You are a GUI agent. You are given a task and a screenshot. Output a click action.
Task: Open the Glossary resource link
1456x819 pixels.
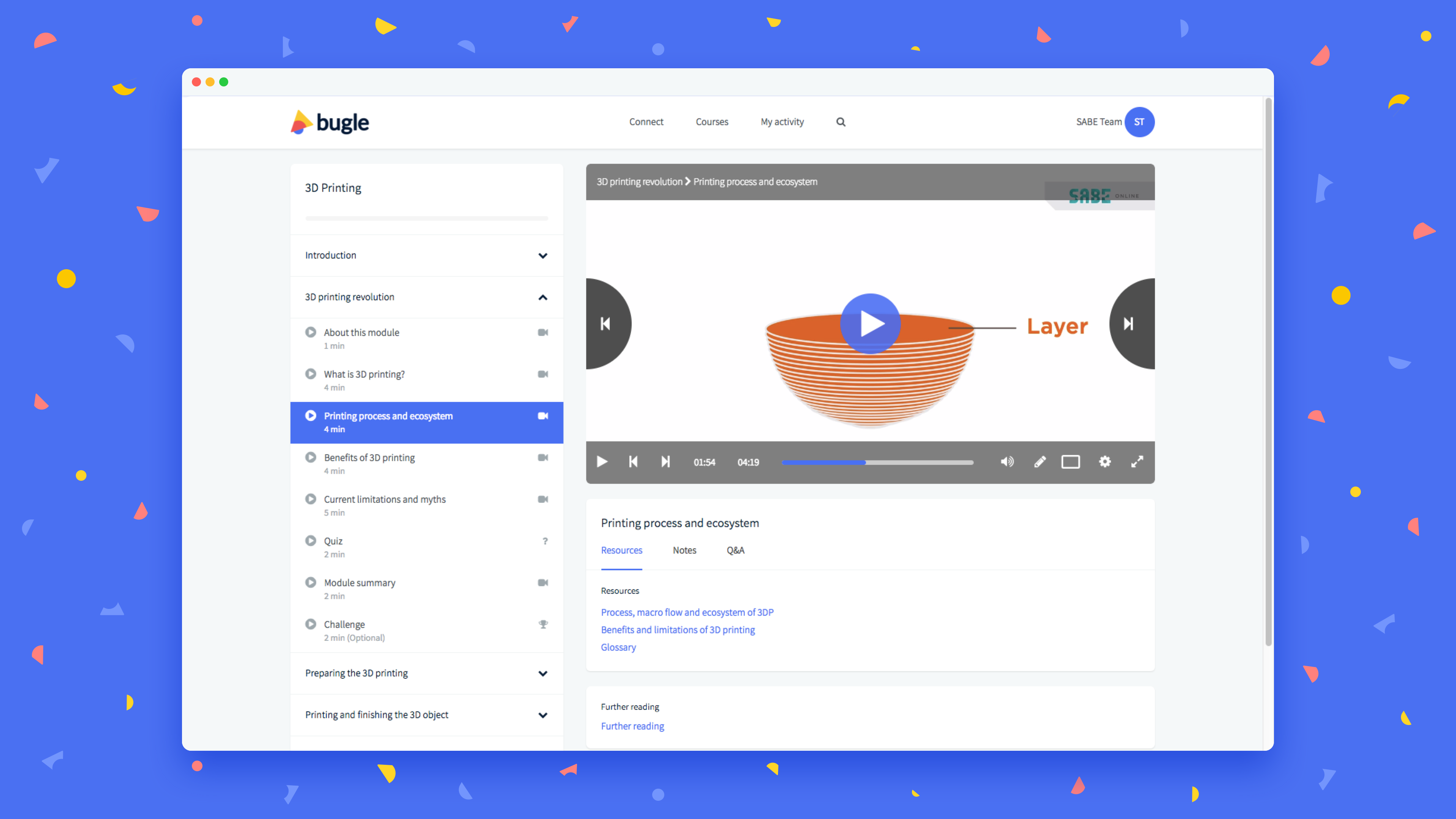(x=618, y=647)
